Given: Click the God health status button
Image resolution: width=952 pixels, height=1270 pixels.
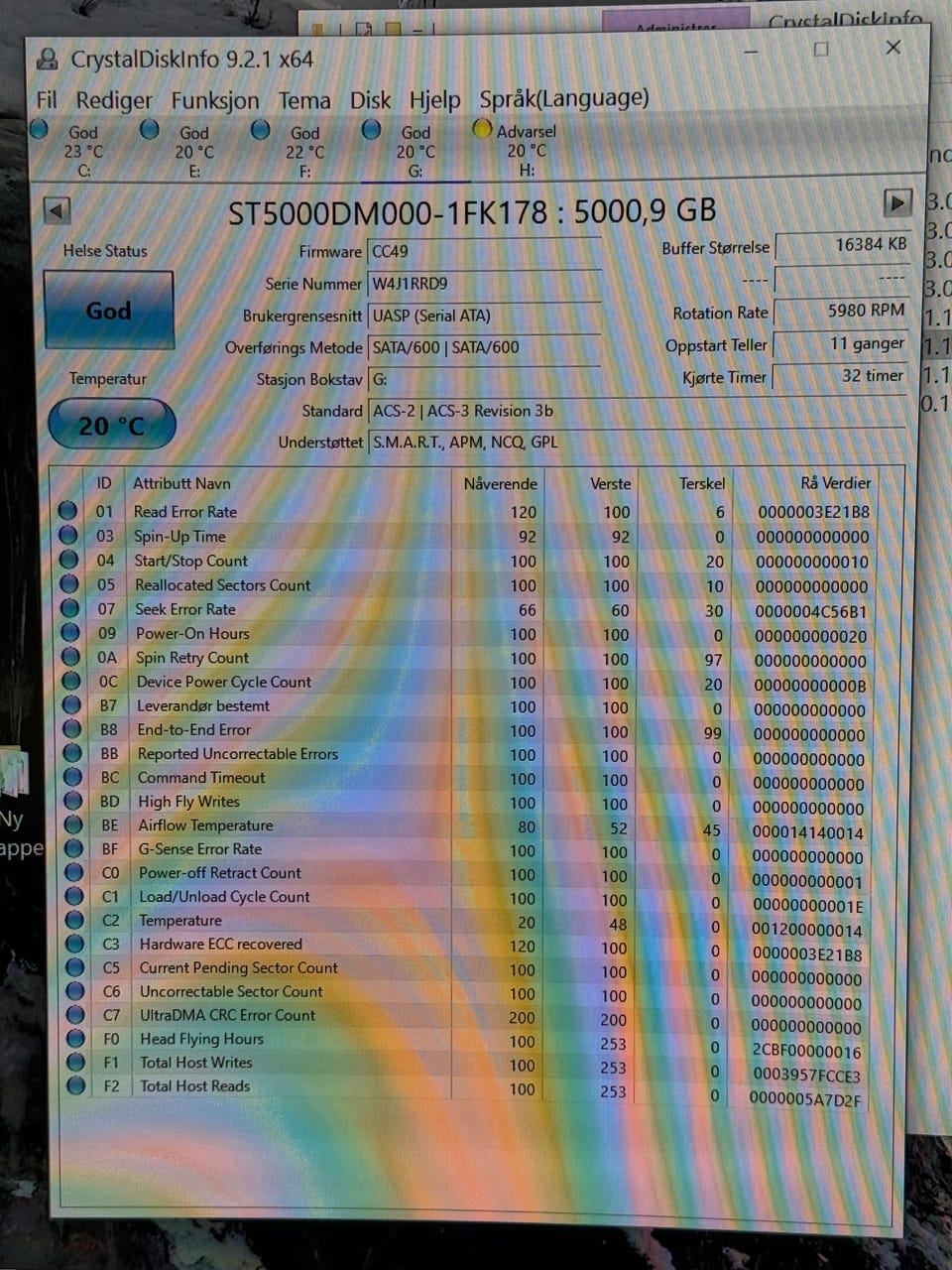Looking at the screenshot, I should [x=108, y=311].
